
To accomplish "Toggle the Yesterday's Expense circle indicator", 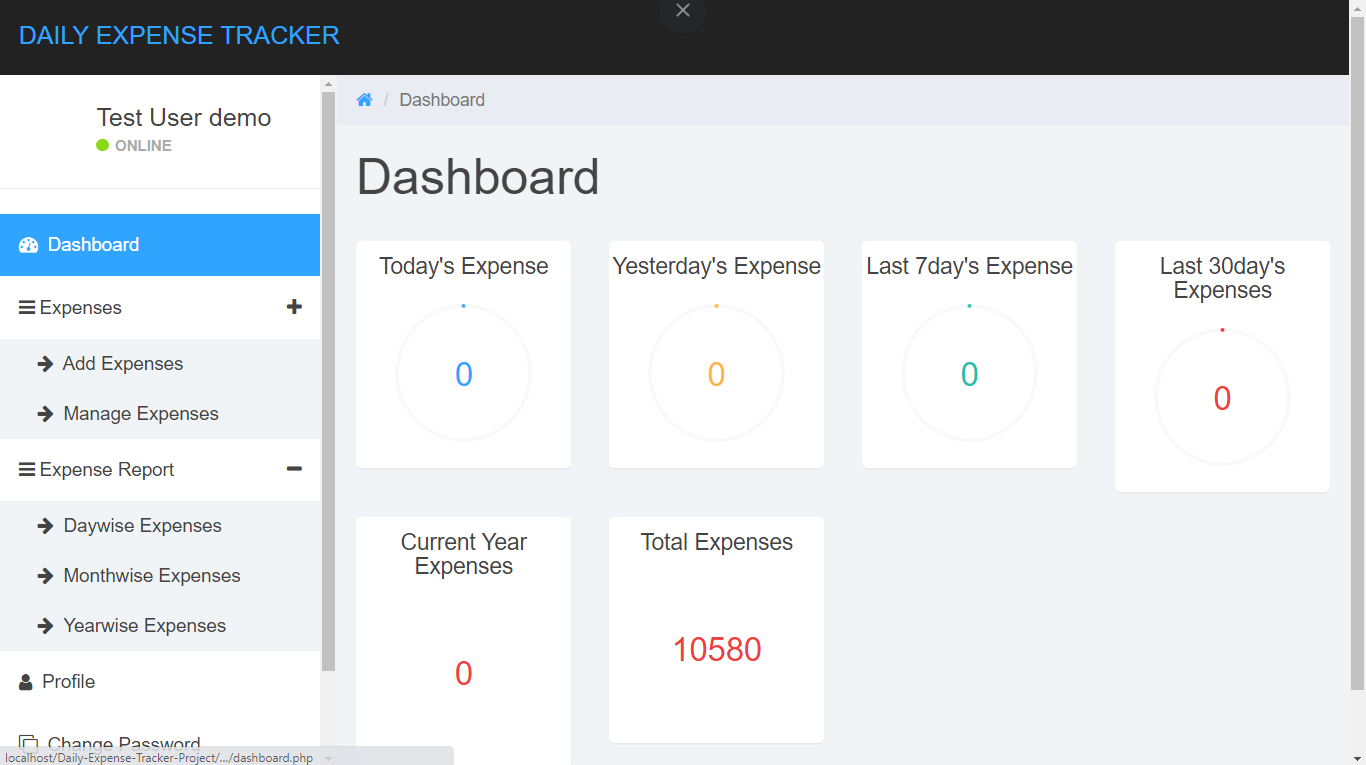I will click(716, 372).
